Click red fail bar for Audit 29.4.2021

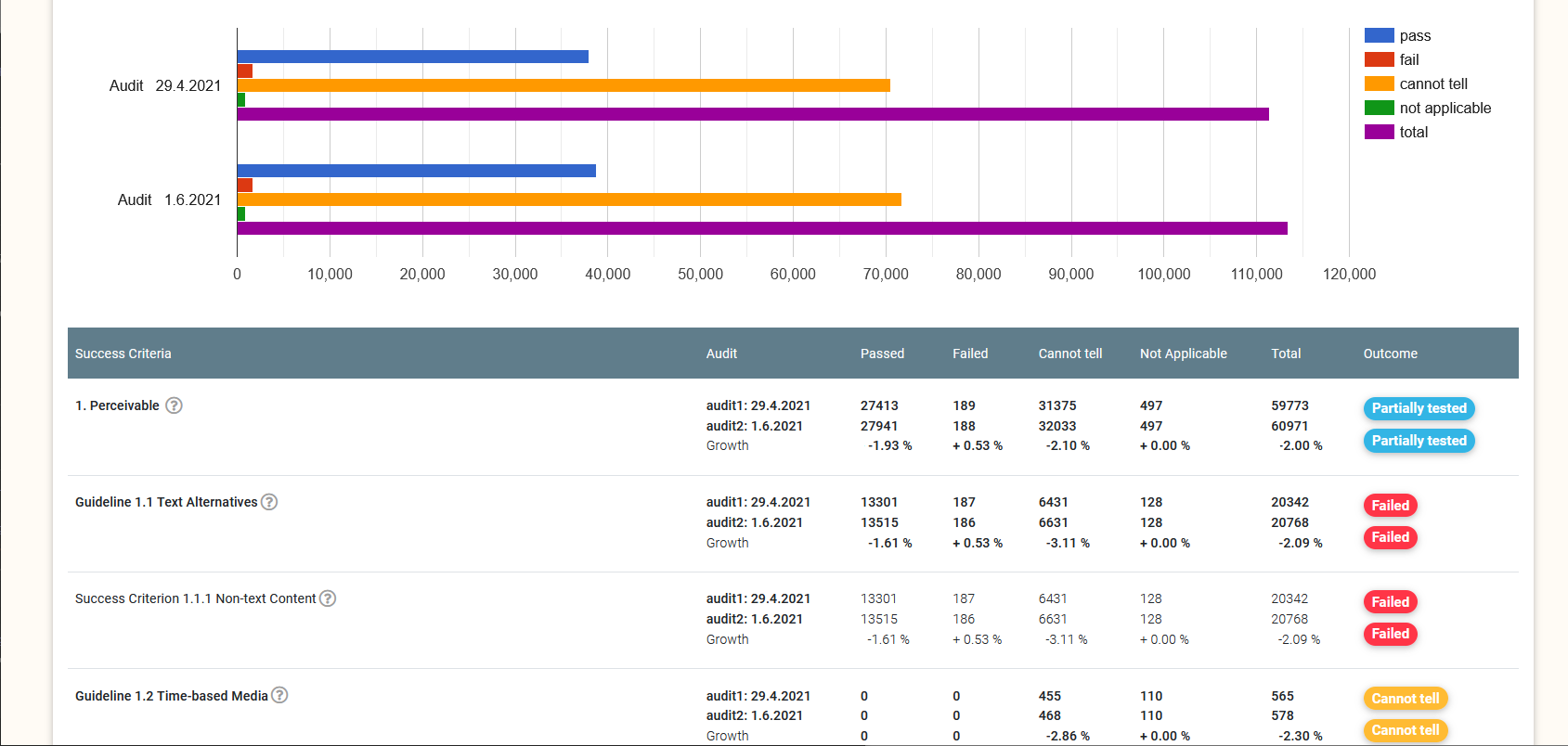pyautogui.click(x=245, y=71)
